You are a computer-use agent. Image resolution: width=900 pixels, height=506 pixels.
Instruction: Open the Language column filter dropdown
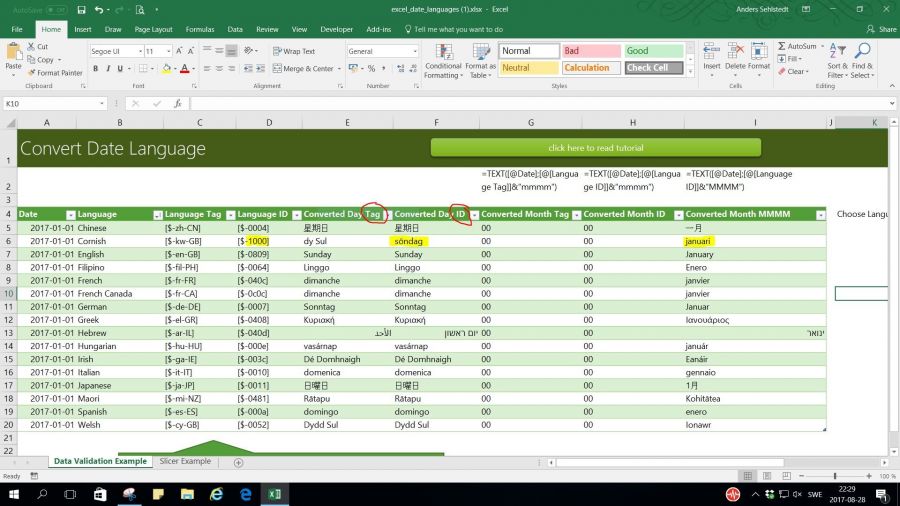(x=157, y=215)
